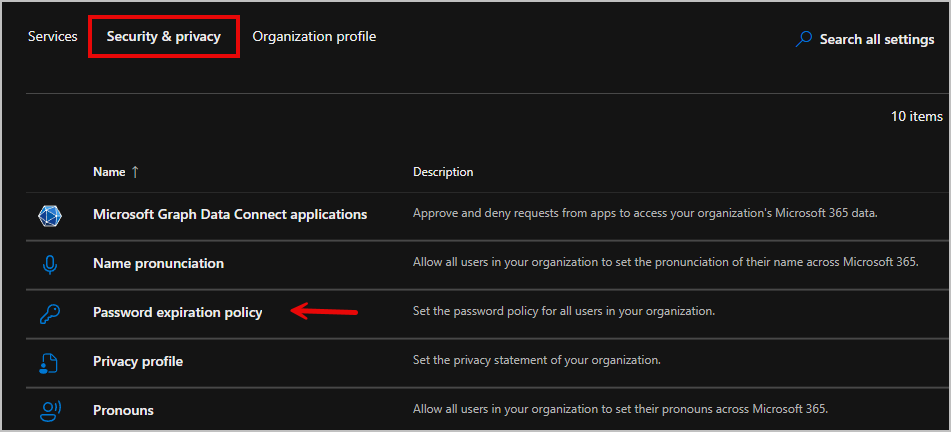
Task: Click into the Search all settings field
Action: point(876,40)
